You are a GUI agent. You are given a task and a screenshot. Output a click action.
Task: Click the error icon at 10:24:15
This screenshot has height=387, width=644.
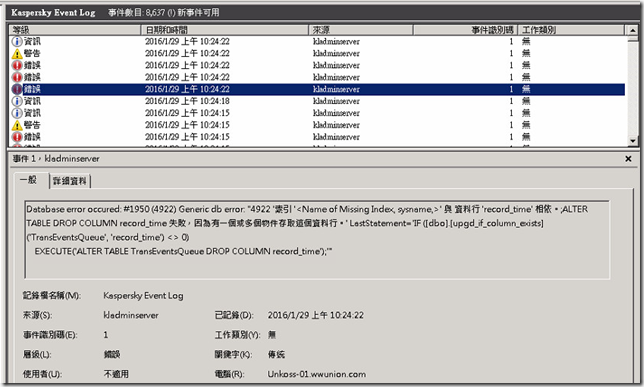tap(17, 137)
